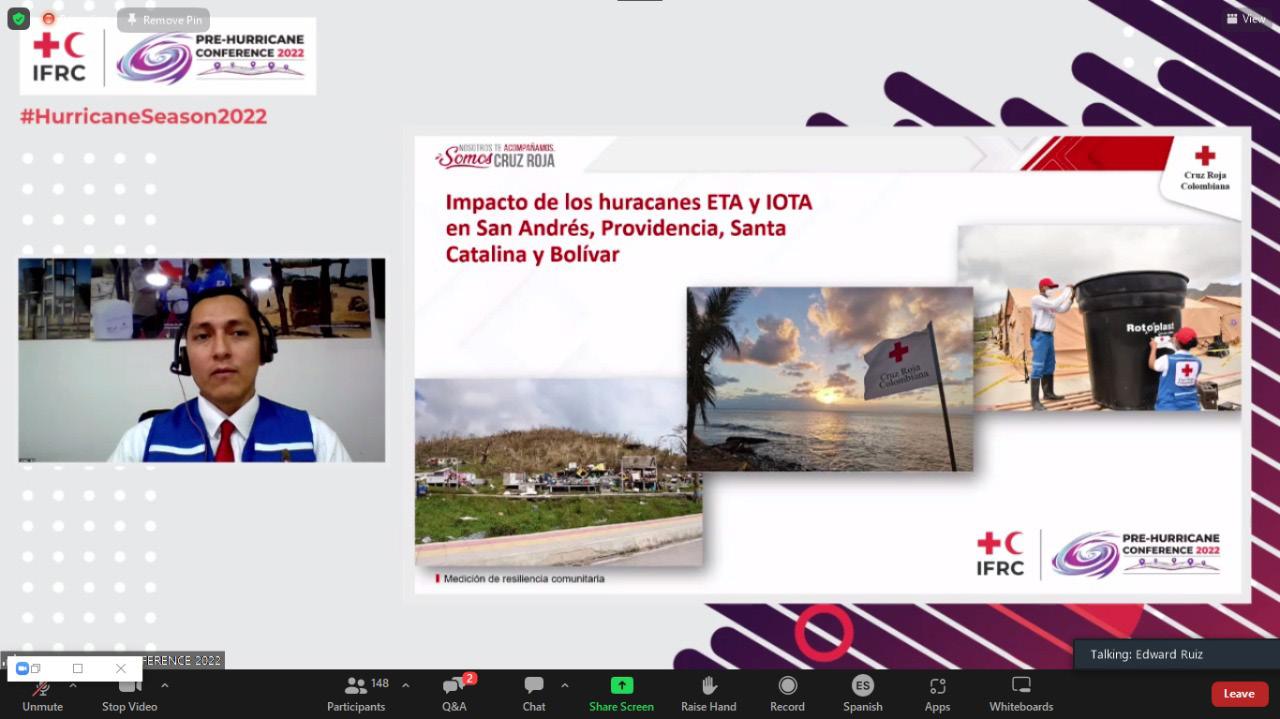The width and height of the screenshot is (1280, 719).
Task: Click the participants count 148
Action: point(380,684)
